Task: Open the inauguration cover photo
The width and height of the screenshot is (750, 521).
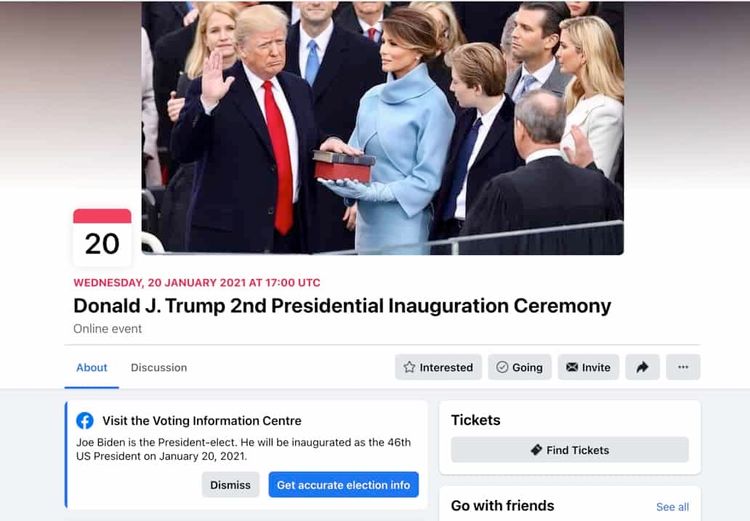Action: [x=383, y=128]
